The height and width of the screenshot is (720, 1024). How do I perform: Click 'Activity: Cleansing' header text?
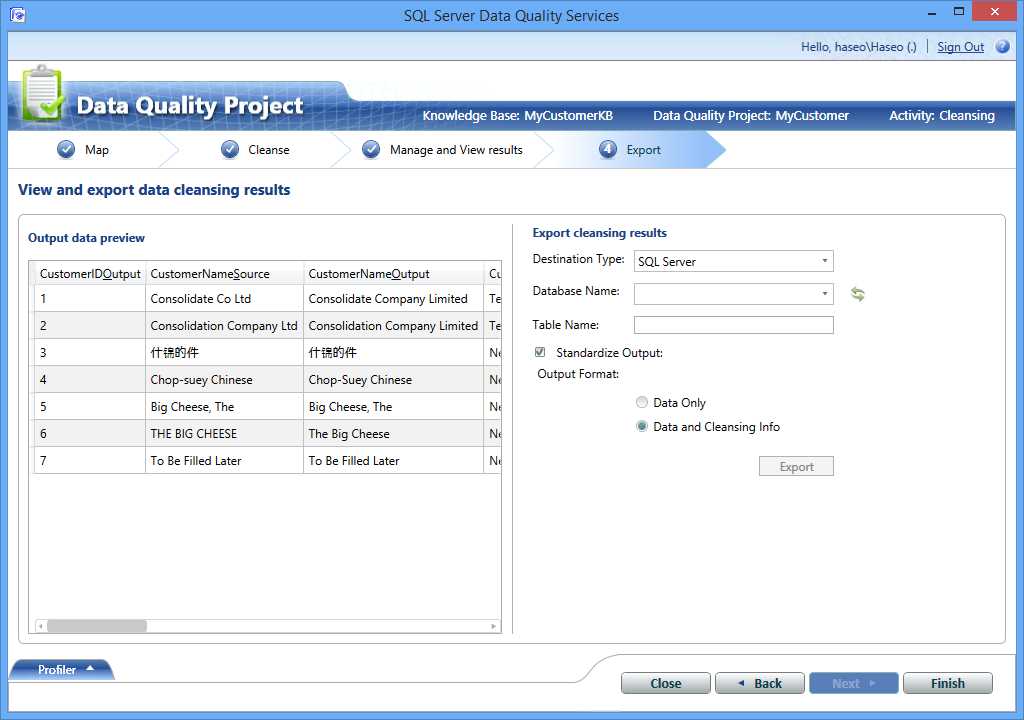[x=942, y=116]
